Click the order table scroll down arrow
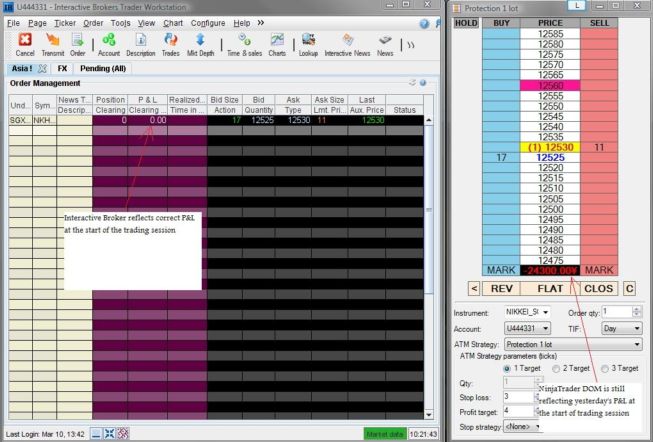Viewport: 653px width, 442px height. tap(429, 414)
